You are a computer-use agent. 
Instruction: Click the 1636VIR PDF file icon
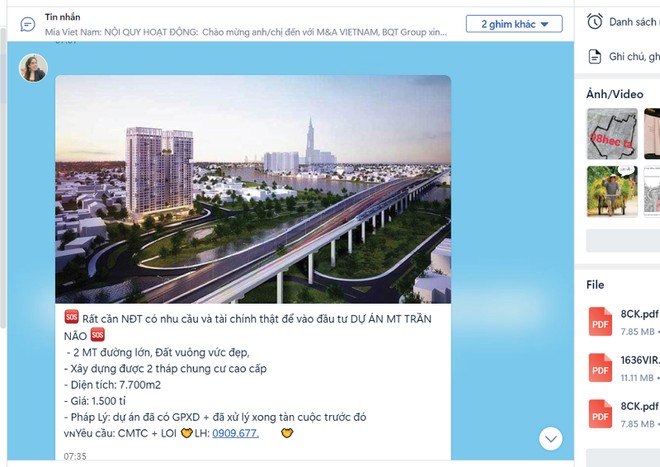pyautogui.click(x=600, y=367)
